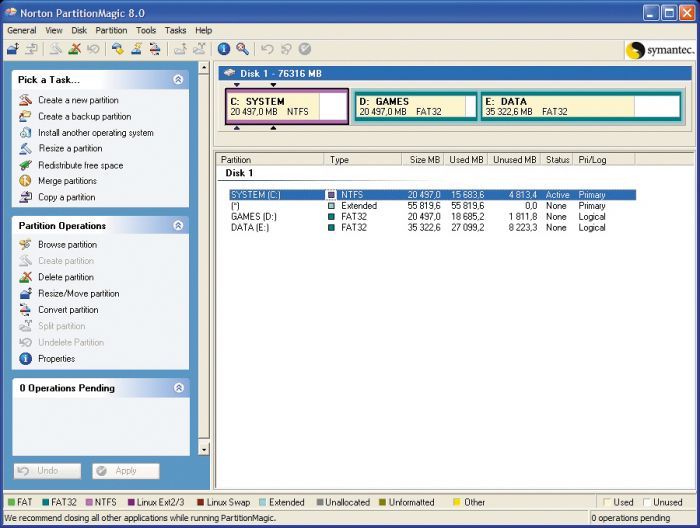
Task: Click the Used MB column header
Action: coord(465,159)
